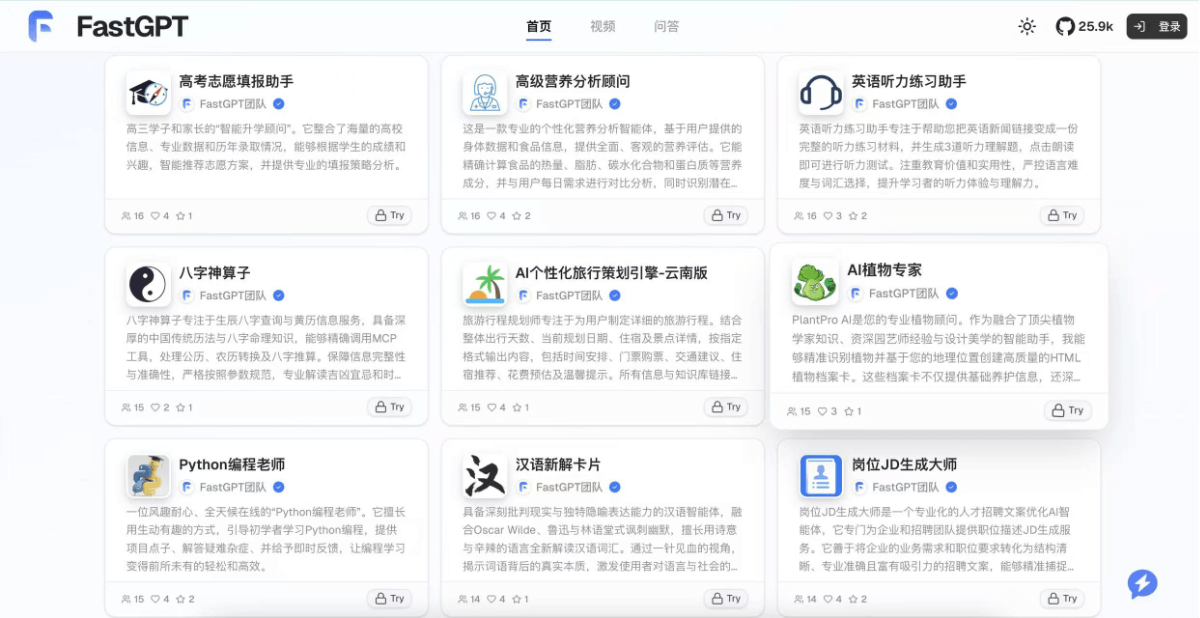This screenshot has width=1200, height=618.
Task: Toggle the light/dark theme sun icon
Action: [1026, 27]
